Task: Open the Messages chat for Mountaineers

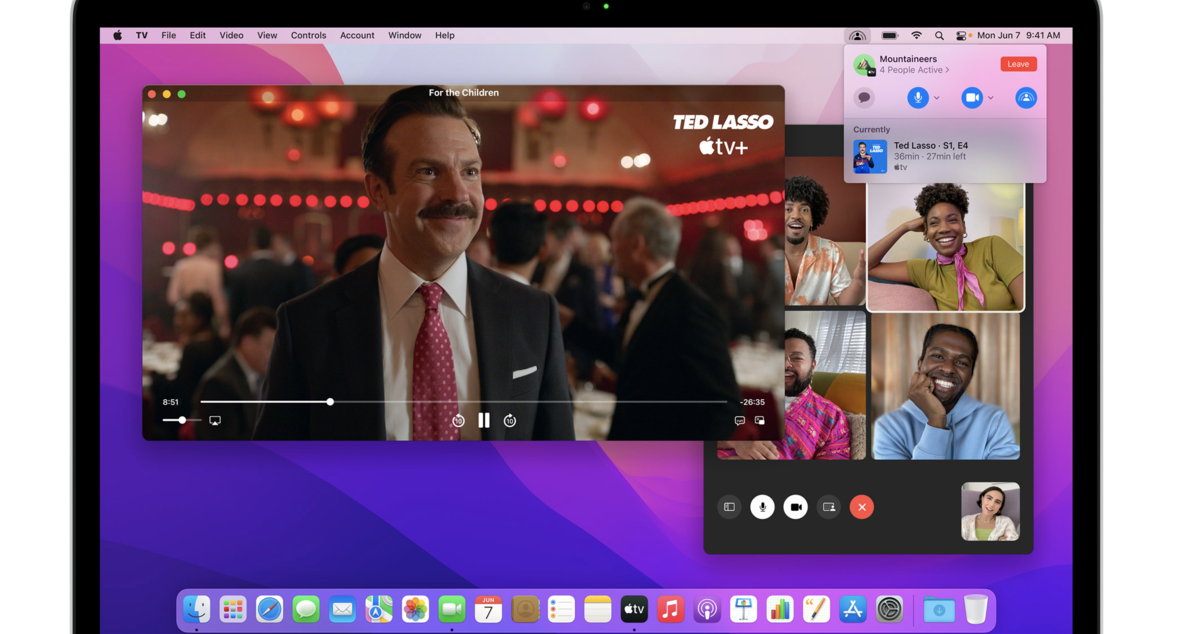Action: pos(864,98)
